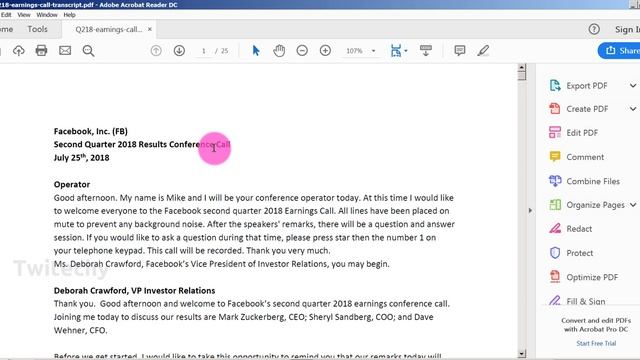Open the Window menu
Screen dimensions: 640x360
click(47, 15)
